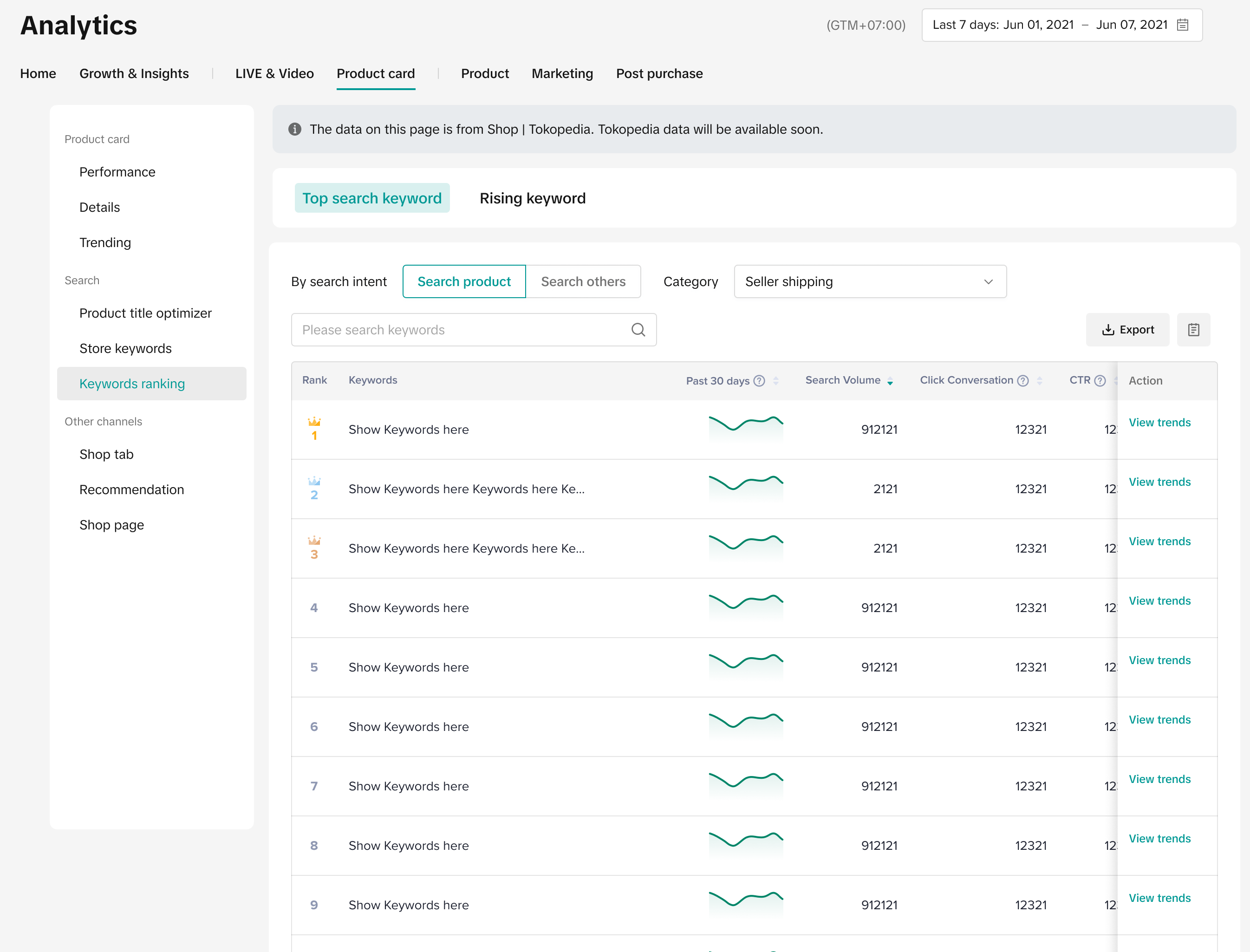Click the Export button
The image size is (1250, 952).
(x=1127, y=330)
